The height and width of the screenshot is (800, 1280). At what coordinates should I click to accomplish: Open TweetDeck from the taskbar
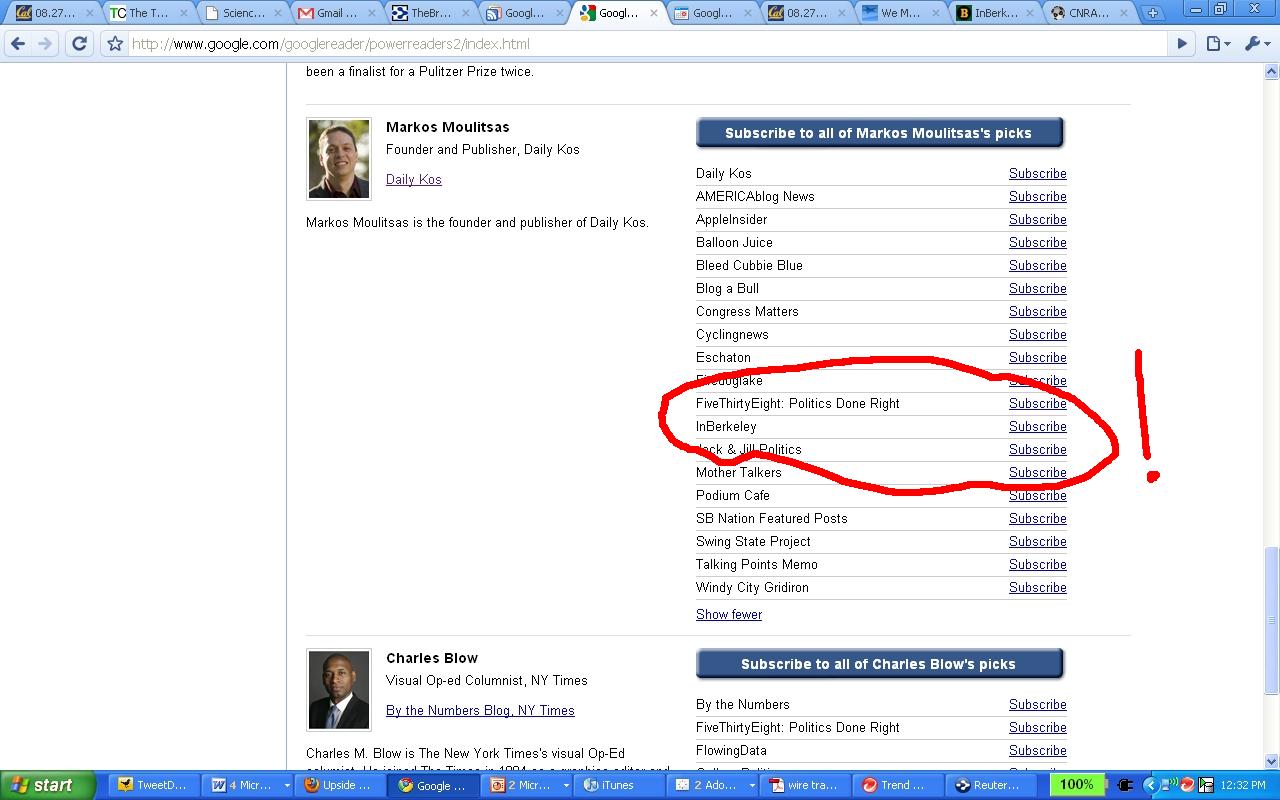[155, 785]
